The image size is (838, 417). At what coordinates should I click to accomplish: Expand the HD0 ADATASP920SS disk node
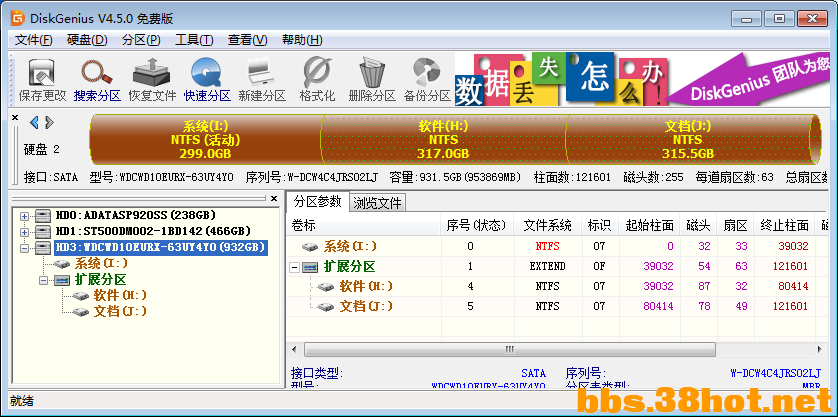24,217
